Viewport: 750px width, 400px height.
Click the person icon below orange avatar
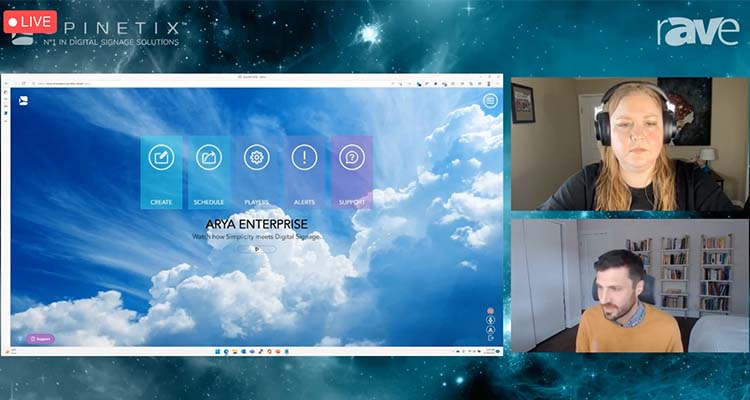click(x=490, y=320)
